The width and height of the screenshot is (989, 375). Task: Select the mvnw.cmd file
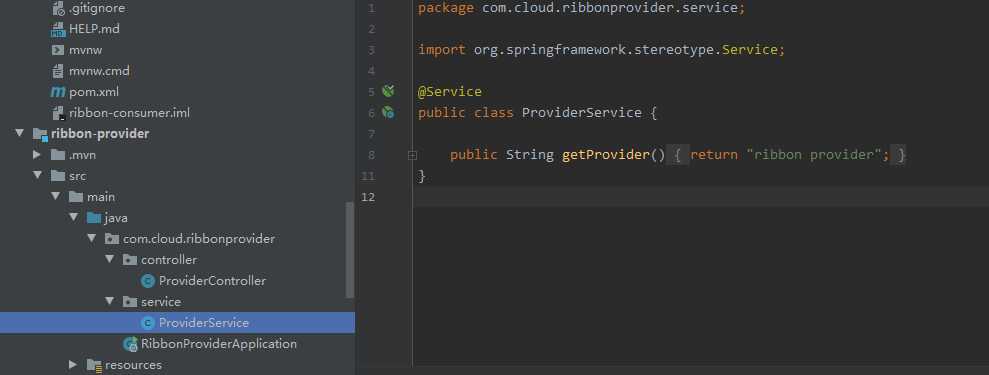pos(99,71)
